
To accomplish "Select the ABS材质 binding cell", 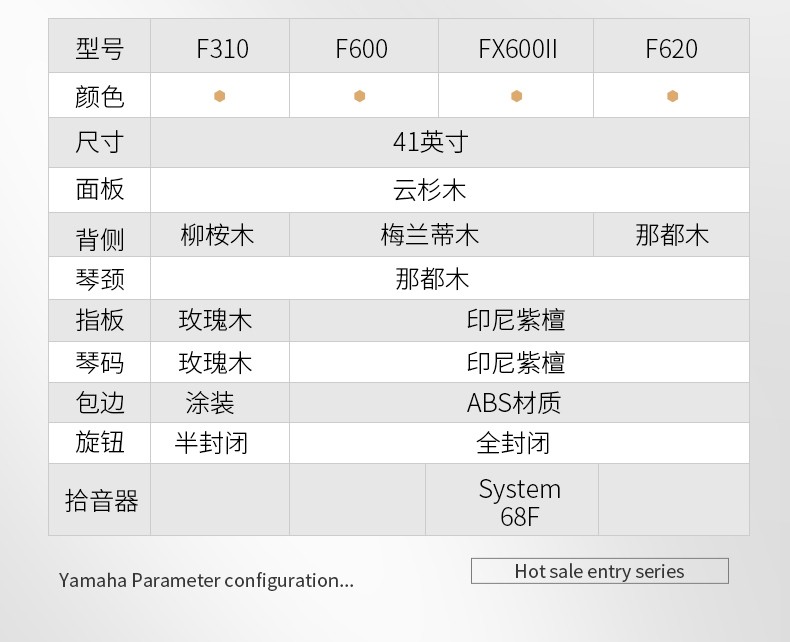I will pyautogui.click(x=514, y=402).
